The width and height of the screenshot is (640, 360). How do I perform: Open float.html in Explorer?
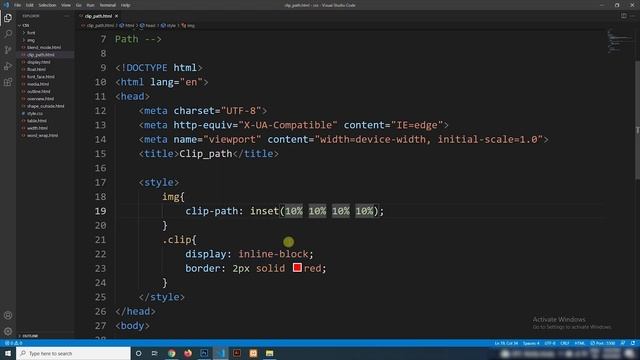click(36, 69)
